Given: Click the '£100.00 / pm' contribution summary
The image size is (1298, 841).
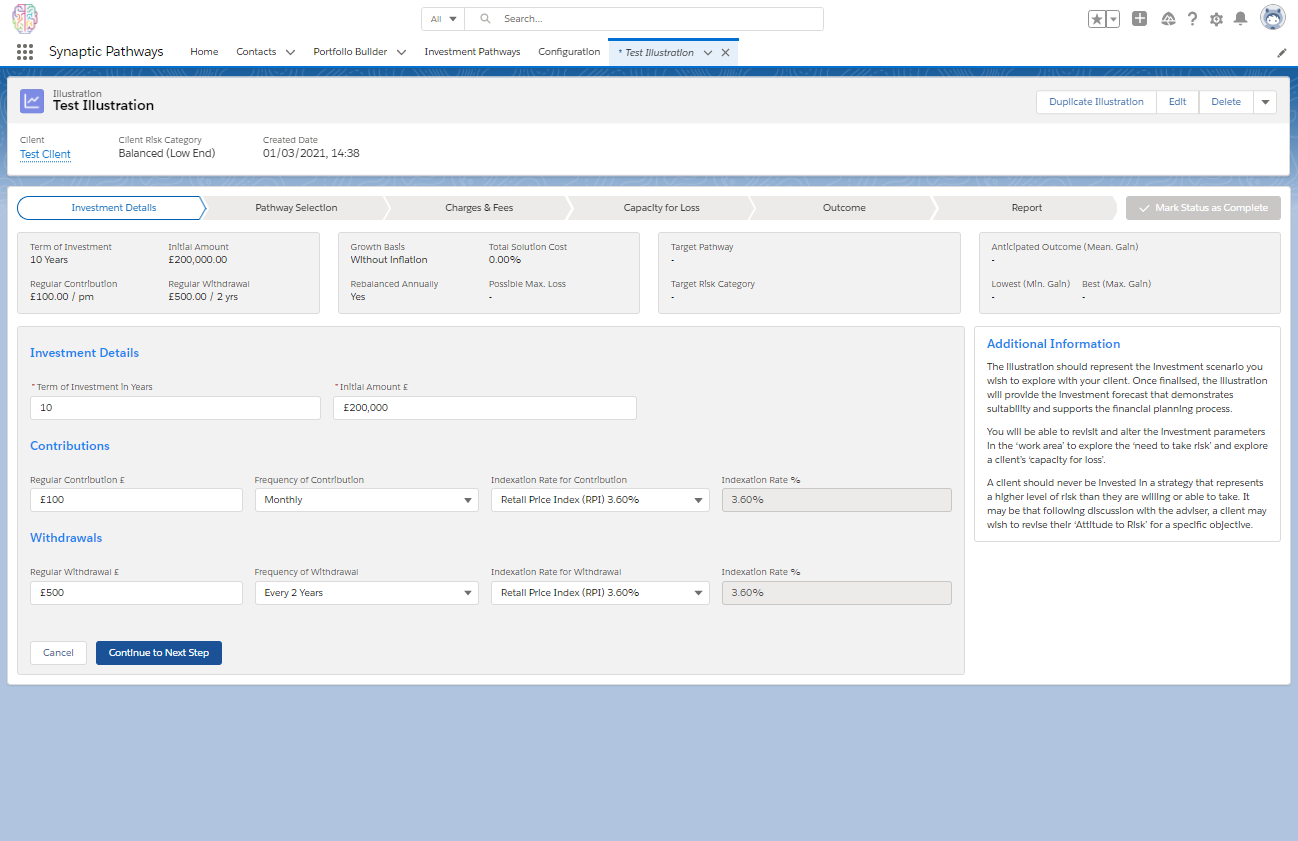Looking at the screenshot, I should (62, 297).
